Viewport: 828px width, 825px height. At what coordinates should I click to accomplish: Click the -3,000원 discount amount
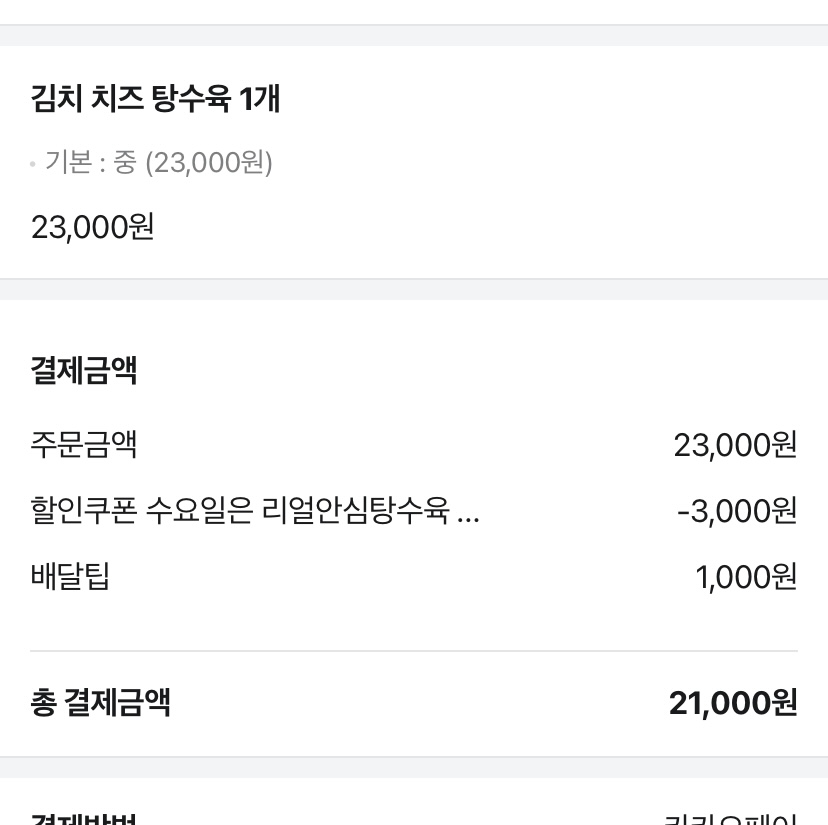pyautogui.click(x=736, y=511)
